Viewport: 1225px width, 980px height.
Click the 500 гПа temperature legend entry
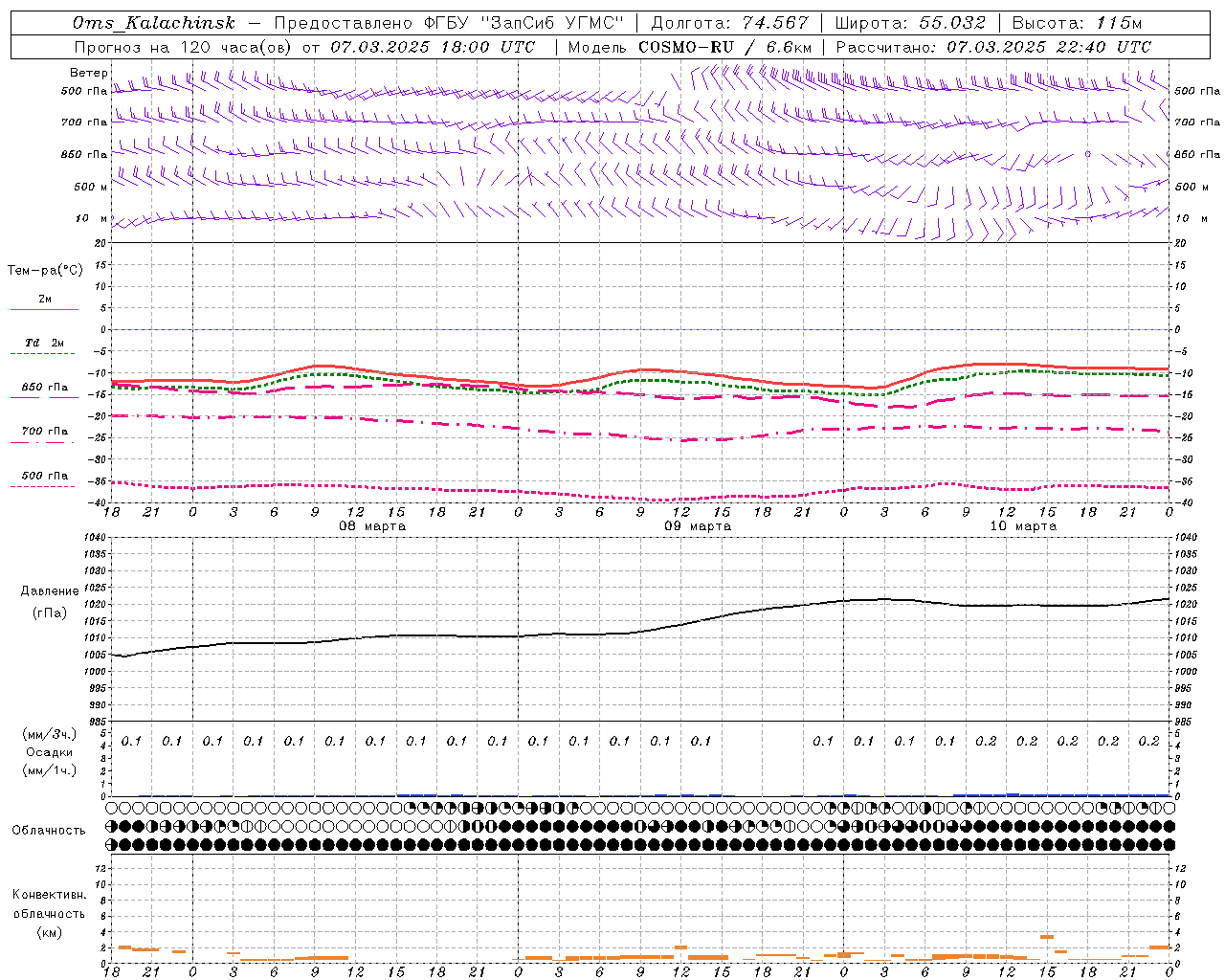(x=45, y=476)
